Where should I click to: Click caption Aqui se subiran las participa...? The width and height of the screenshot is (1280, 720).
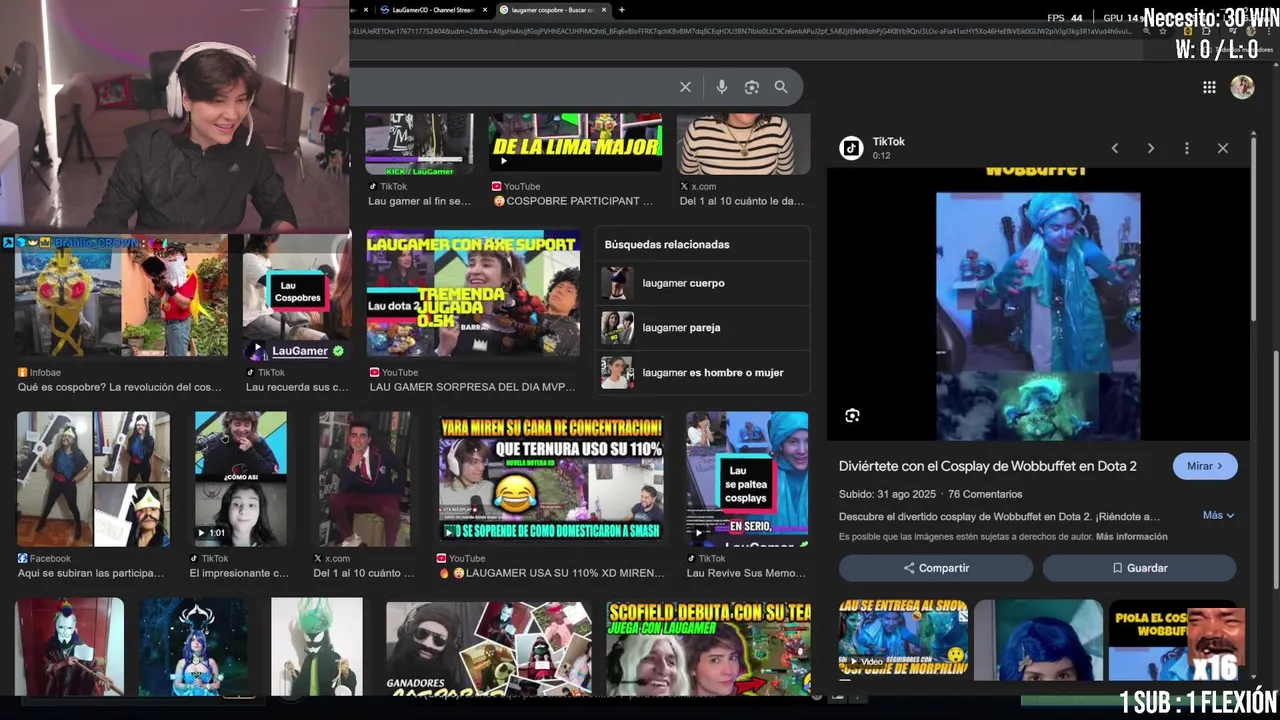click(91, 573)
